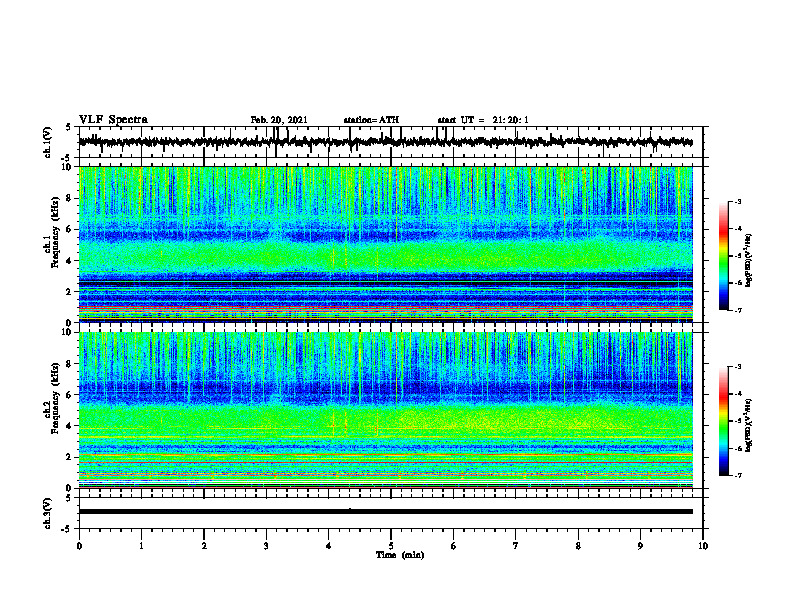The height and width of the screenshot is (612, 792).
Task: Click the '2' tick on the Time axis
Action: tap(204, 546)
